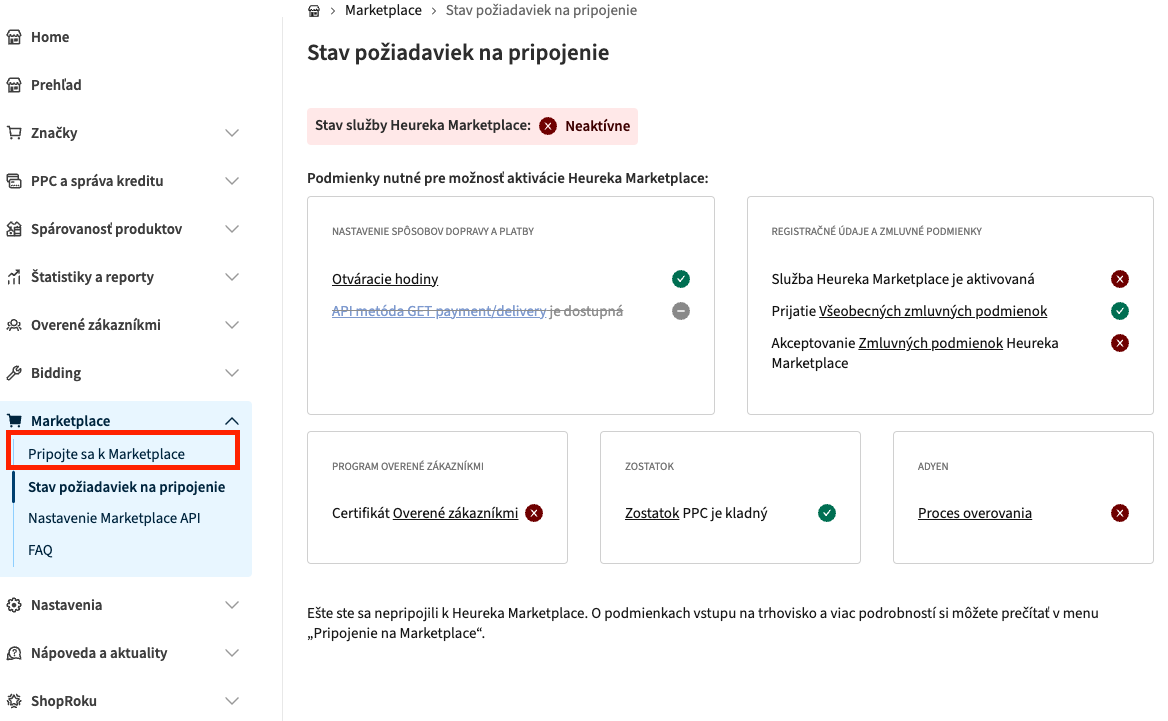
Task: Click the Overené zákazníkmi people icon
Action: (14, 325)
